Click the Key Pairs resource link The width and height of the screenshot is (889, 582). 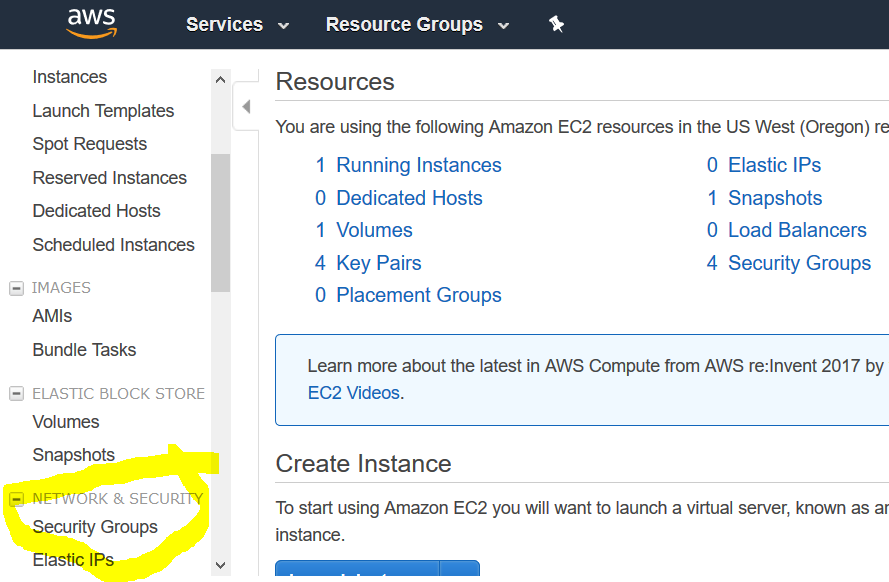(x=378, y=263)
